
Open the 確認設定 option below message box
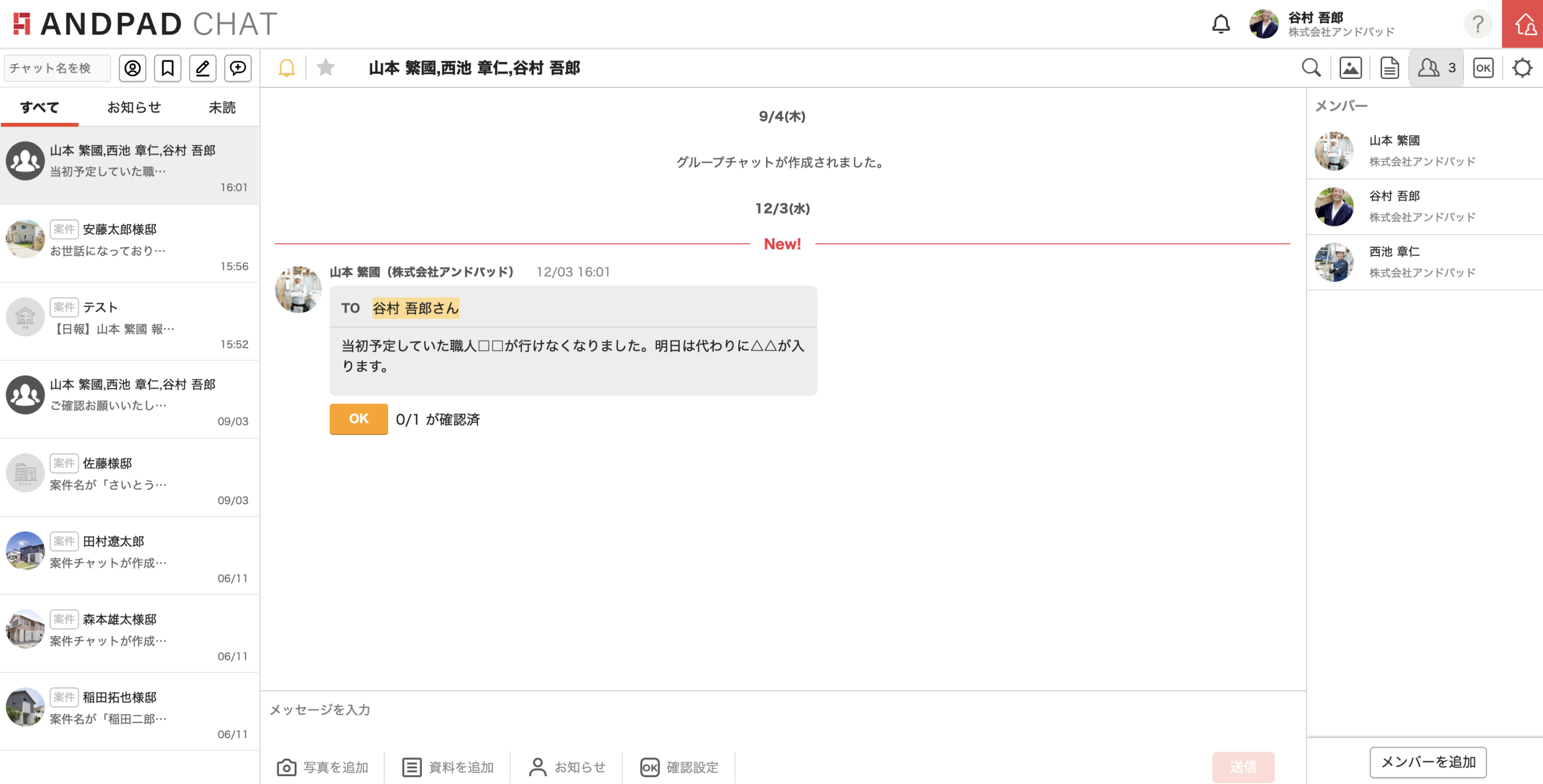679,767
